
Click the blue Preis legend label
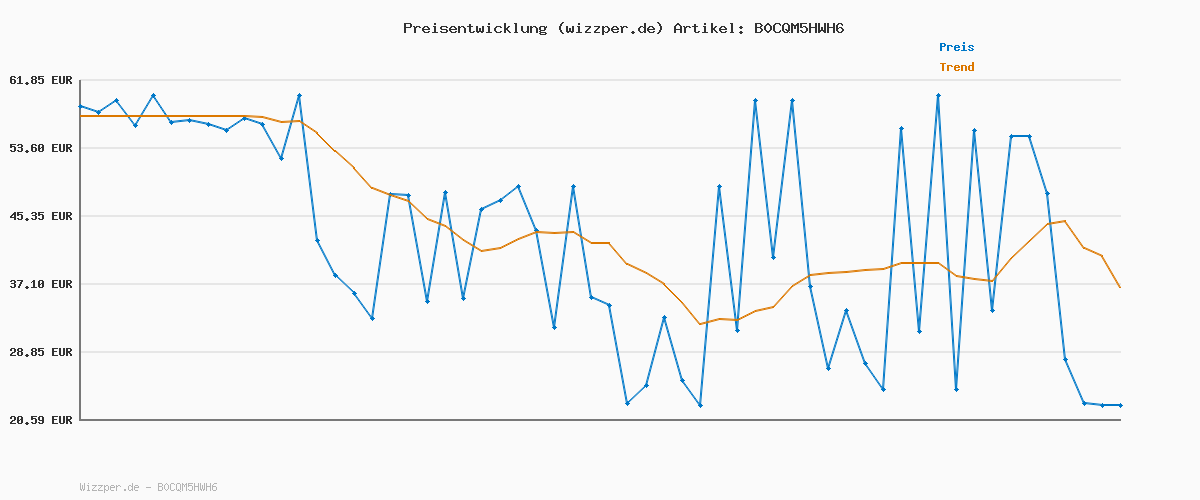(x=956, y=47)
